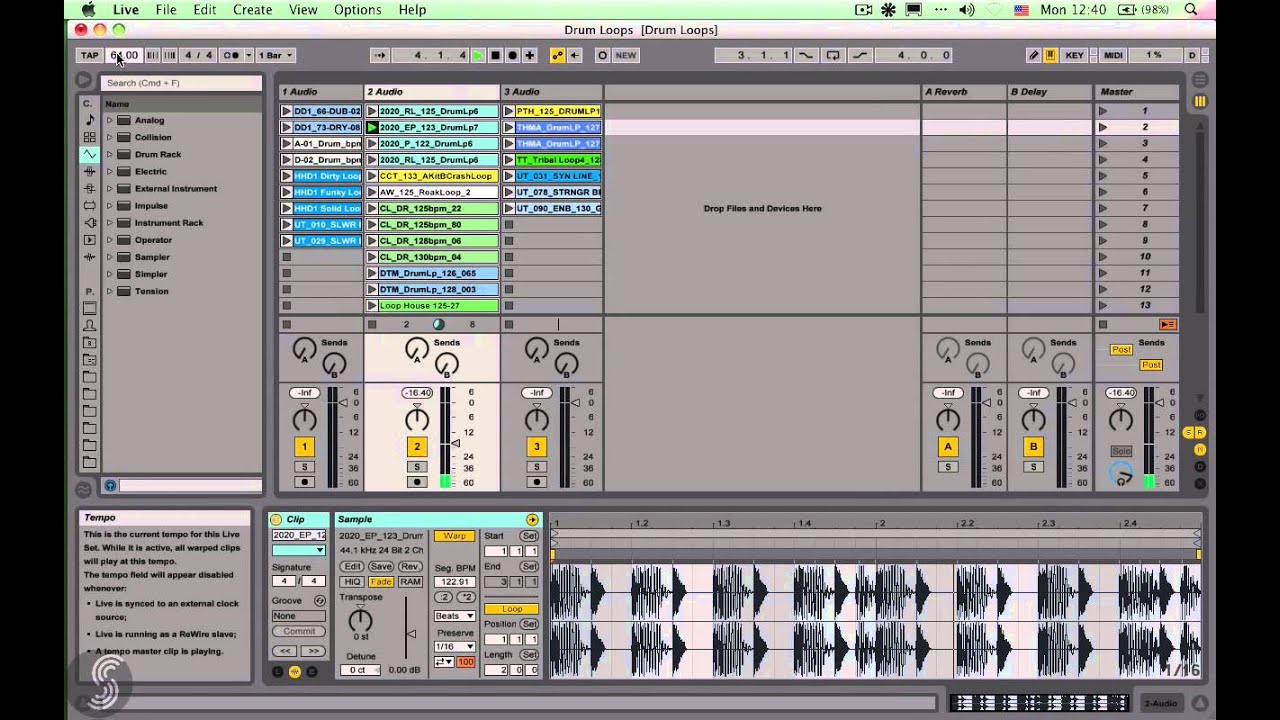
Task: Launch the PTH_125_DRUMLP1 clip
Action: click(509, 111)
